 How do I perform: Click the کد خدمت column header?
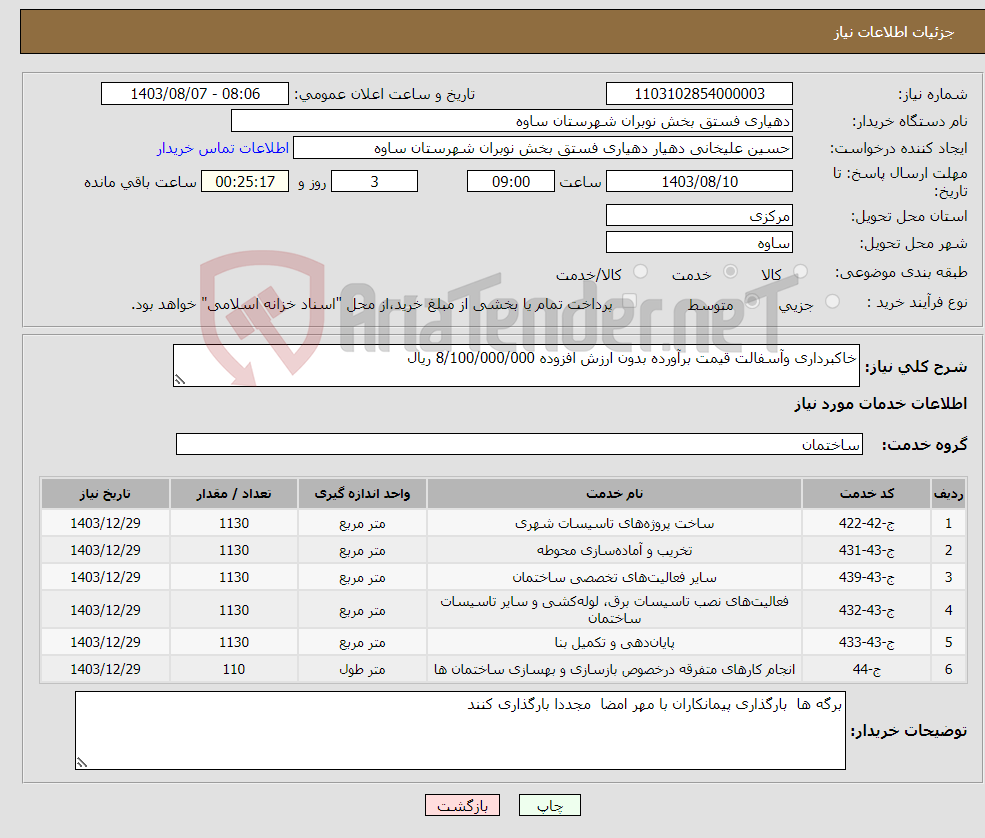[866, 494]
